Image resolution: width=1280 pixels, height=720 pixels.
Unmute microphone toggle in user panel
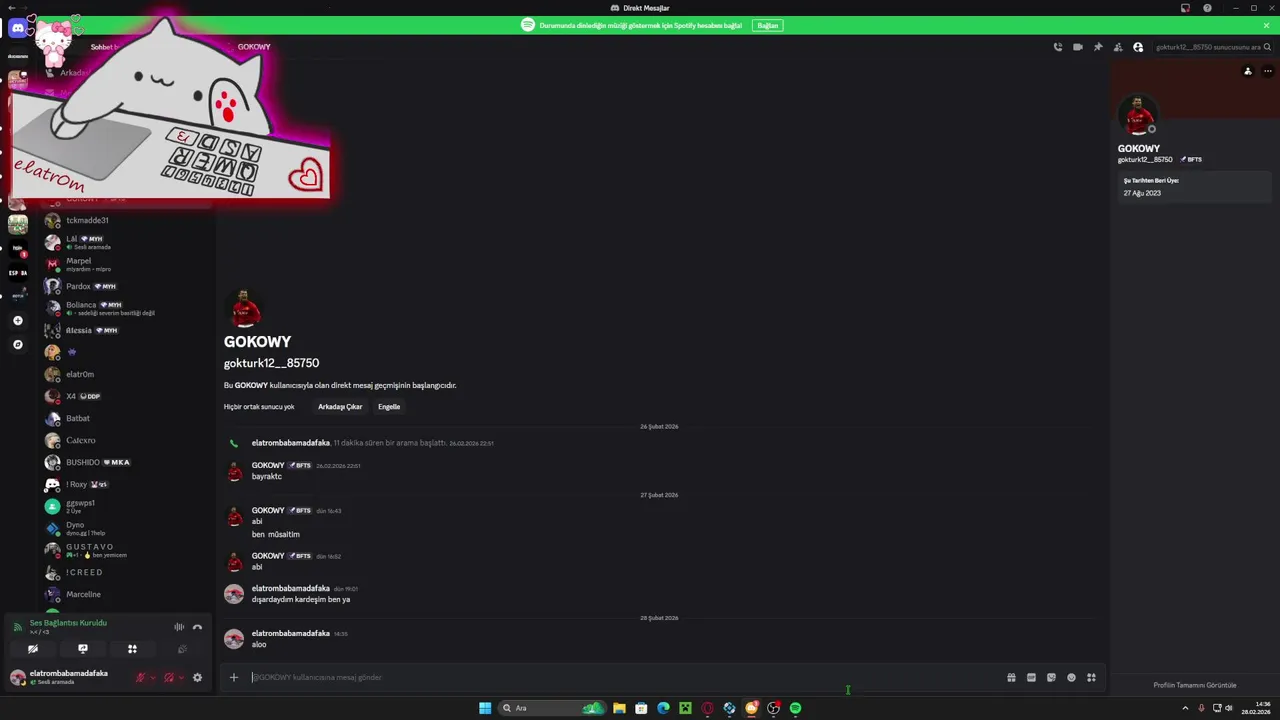[x=141, y=677]
